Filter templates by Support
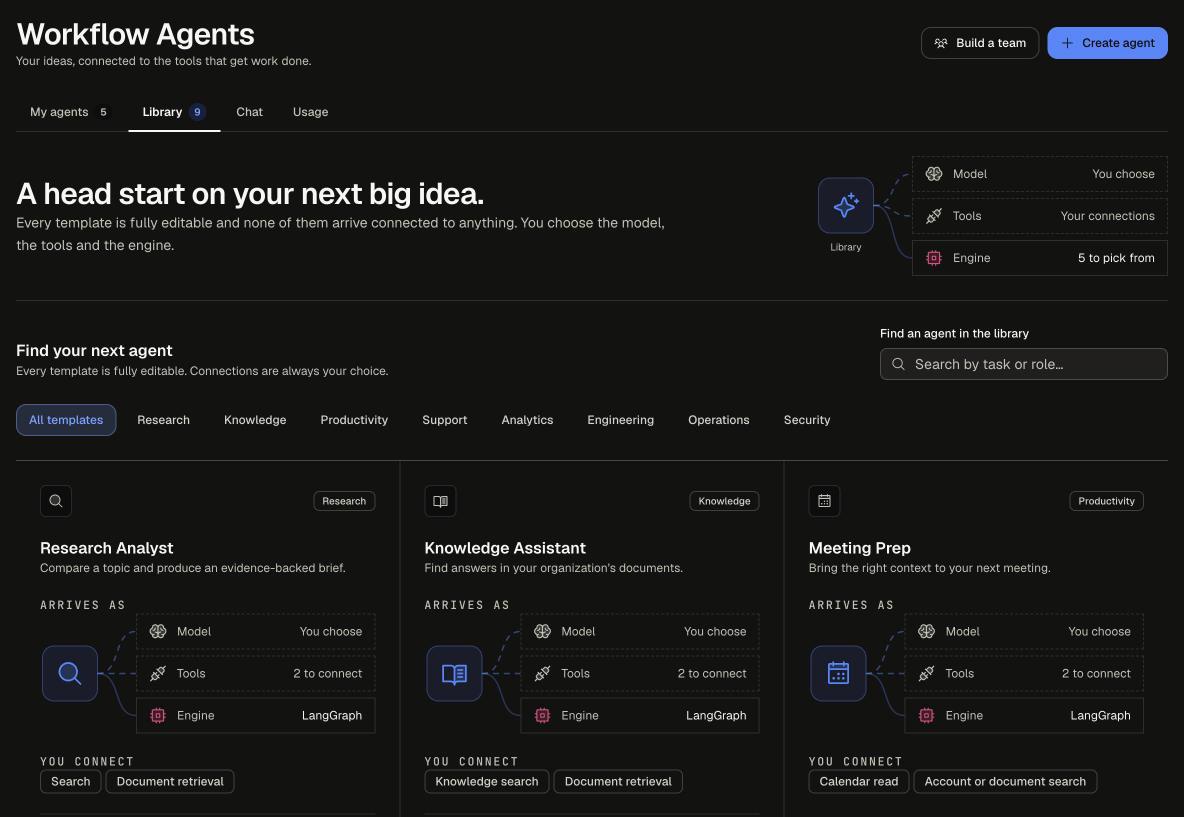Viewport: 1184px width, 817px height. point(445,420)
